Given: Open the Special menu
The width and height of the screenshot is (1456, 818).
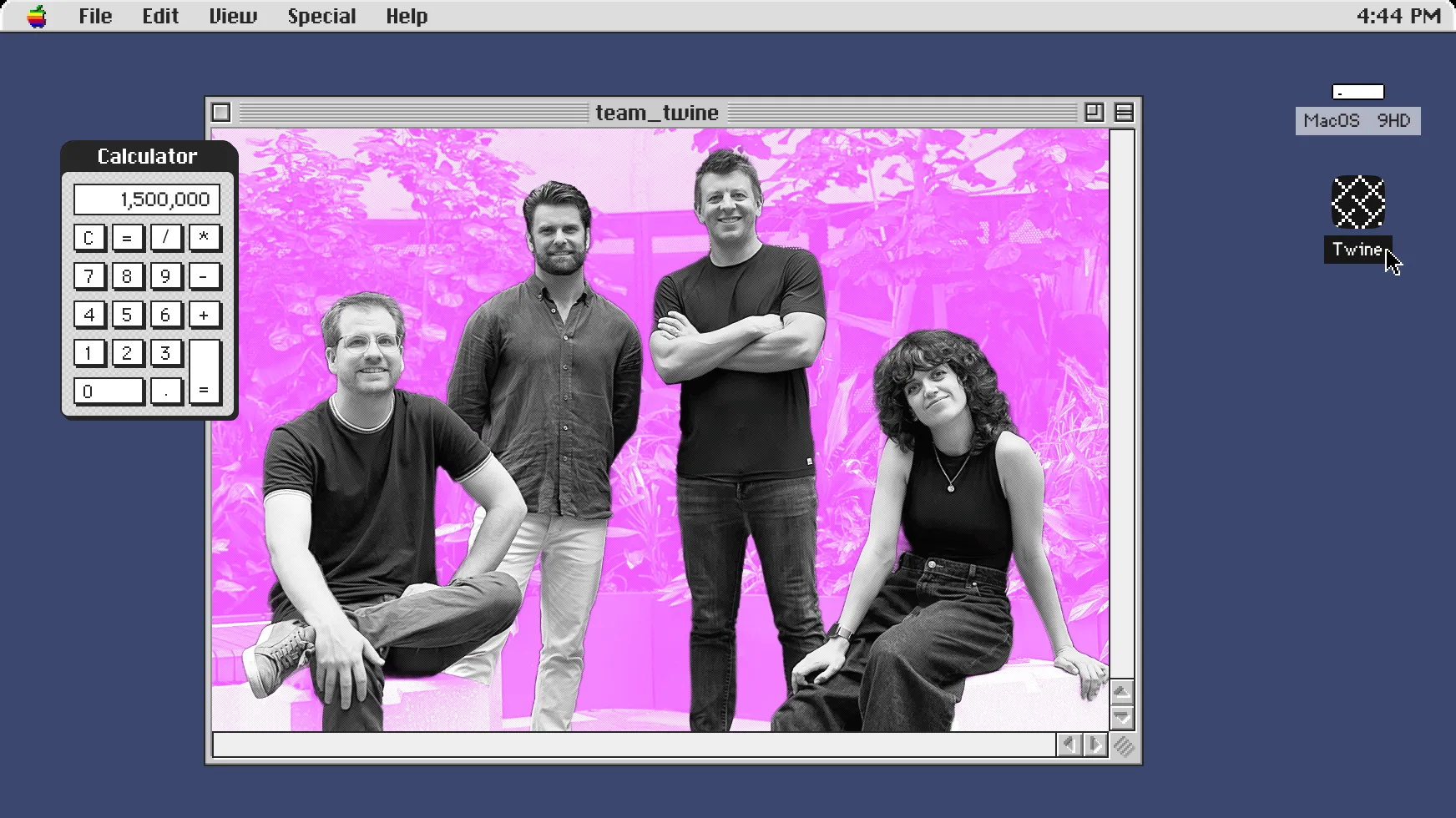Looking at the screenshot, I should click(x=321, y=15).
